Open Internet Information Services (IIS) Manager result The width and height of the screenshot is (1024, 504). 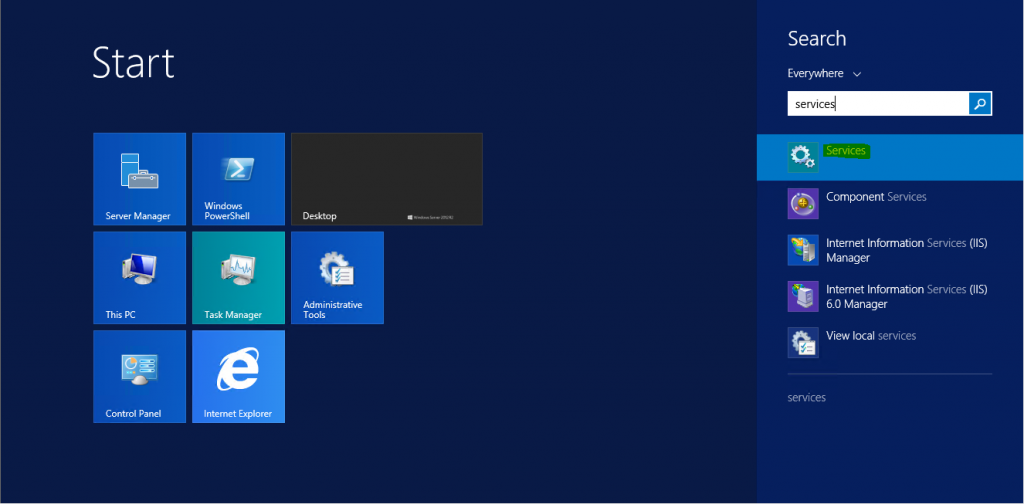click(890, 250)
